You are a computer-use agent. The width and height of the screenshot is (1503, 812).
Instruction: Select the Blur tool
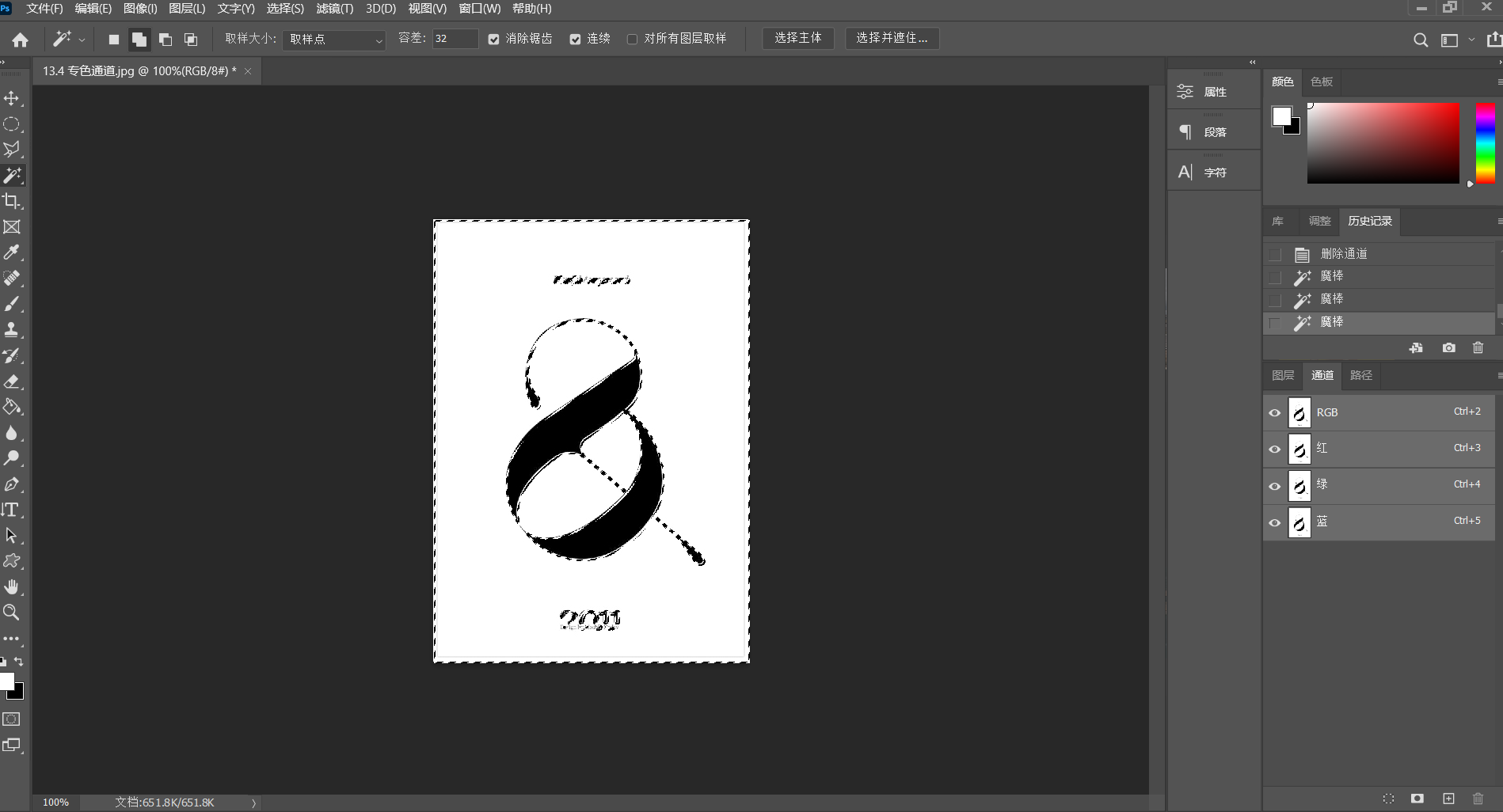point(12,433)
